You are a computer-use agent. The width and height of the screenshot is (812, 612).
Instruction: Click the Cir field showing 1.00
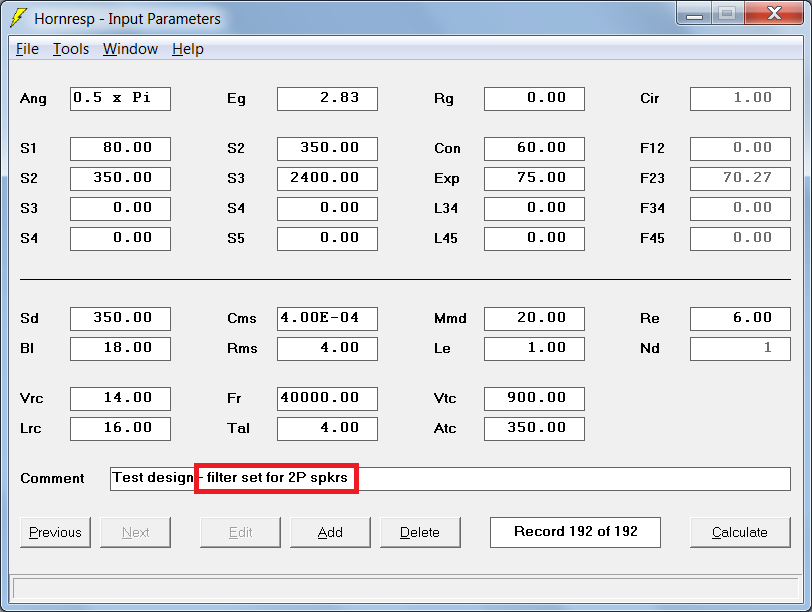[741, 99]
